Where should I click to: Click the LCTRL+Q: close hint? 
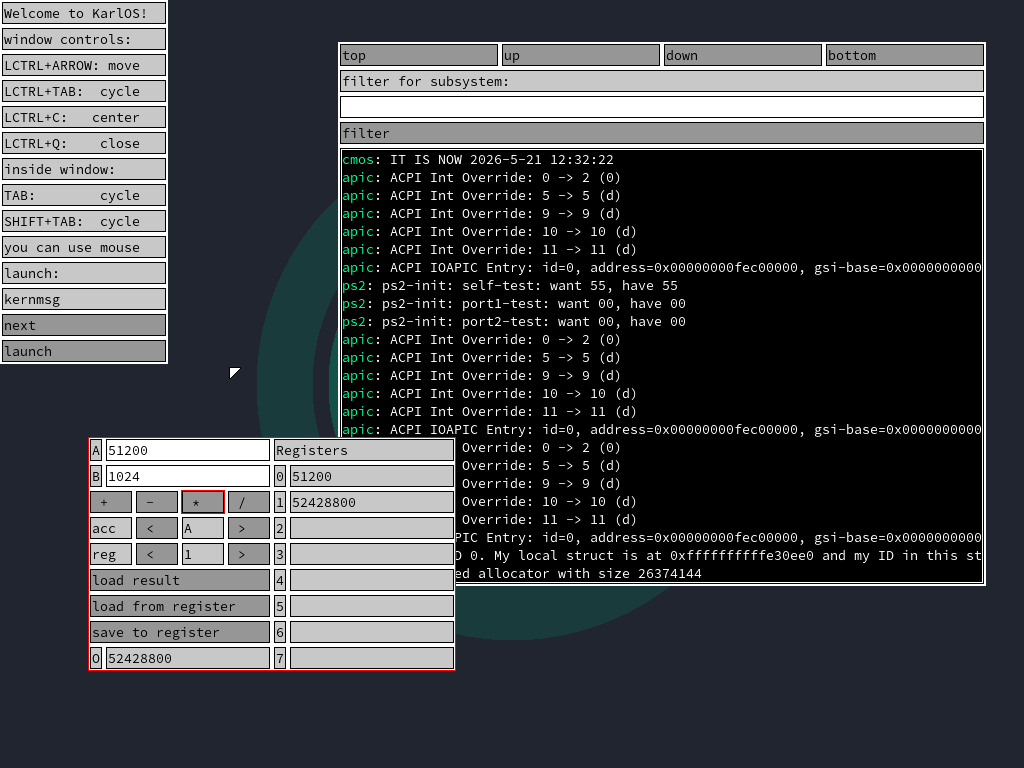(84, 143)
